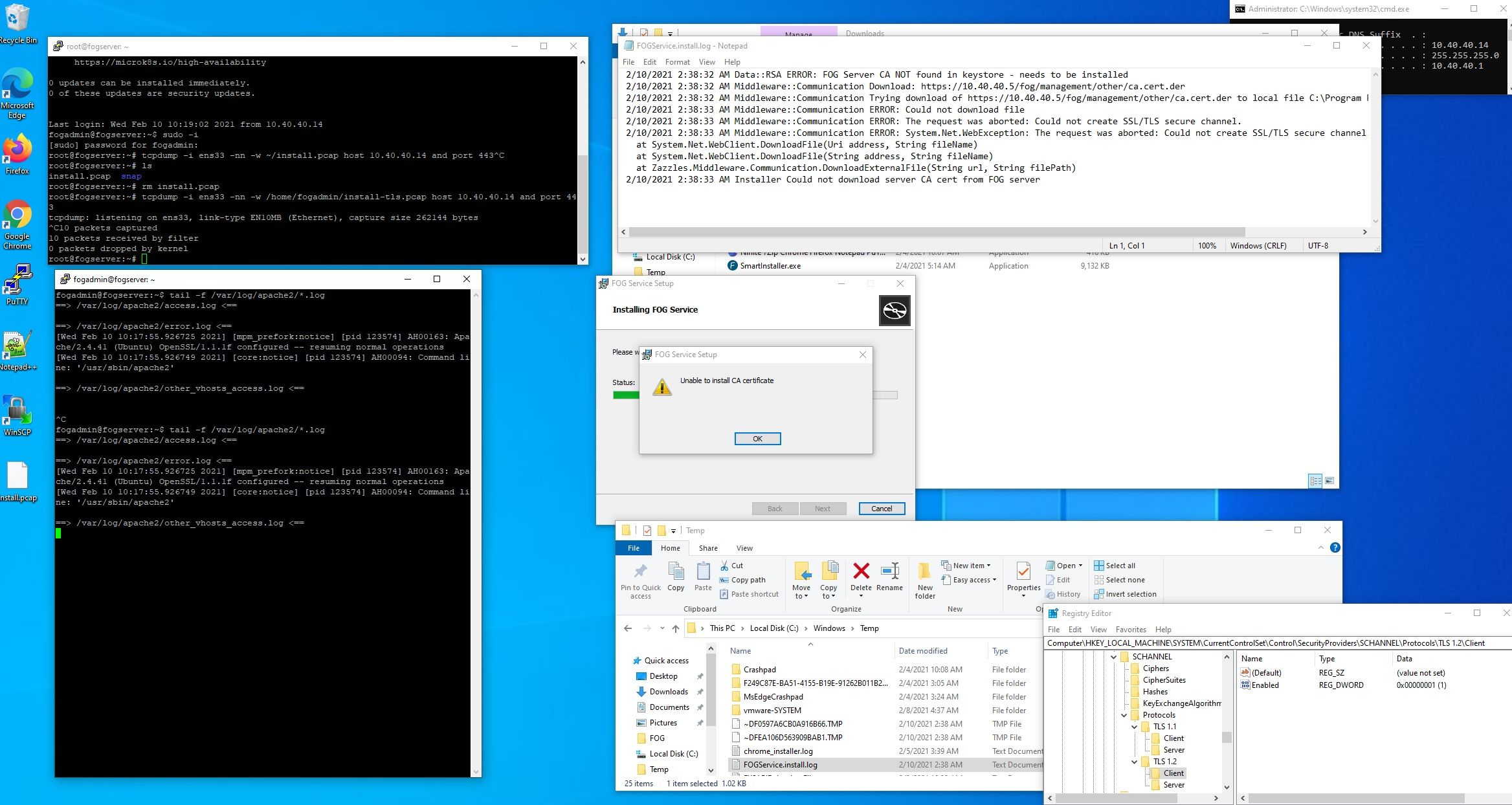
Task: Click Copy path in ribbon
Action: [742, 580]
